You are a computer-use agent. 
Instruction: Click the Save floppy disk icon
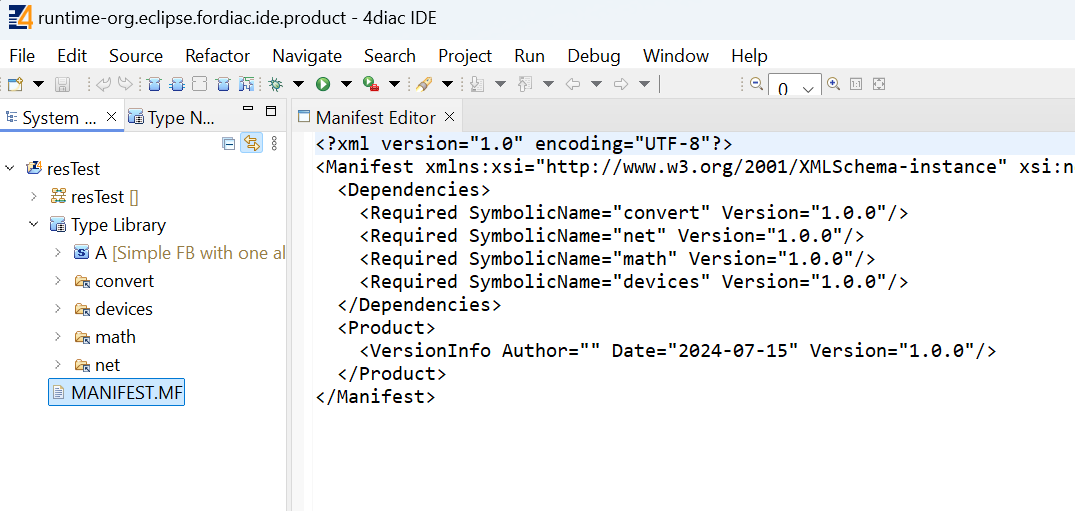click(x=62, y=84)
